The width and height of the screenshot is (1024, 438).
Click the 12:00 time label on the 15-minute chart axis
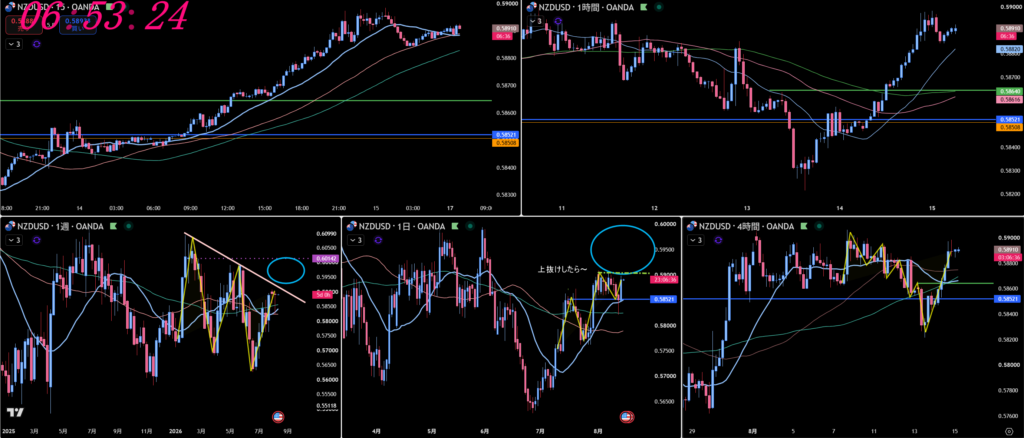pyautogui.click(x=228, y=208)
